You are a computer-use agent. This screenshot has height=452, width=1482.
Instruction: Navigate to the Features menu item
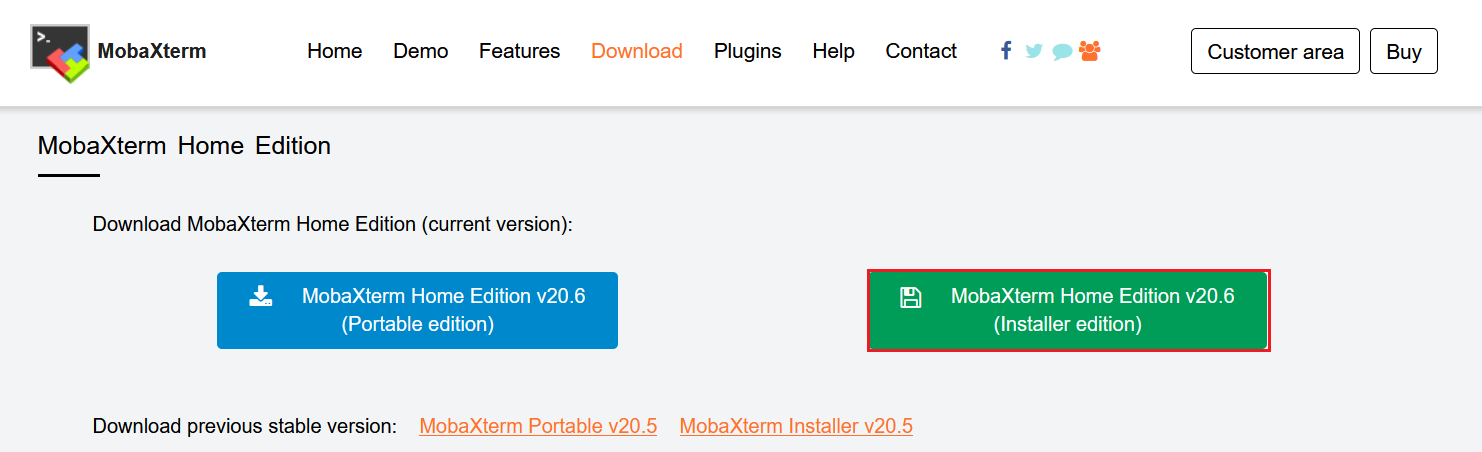point(519,51)
